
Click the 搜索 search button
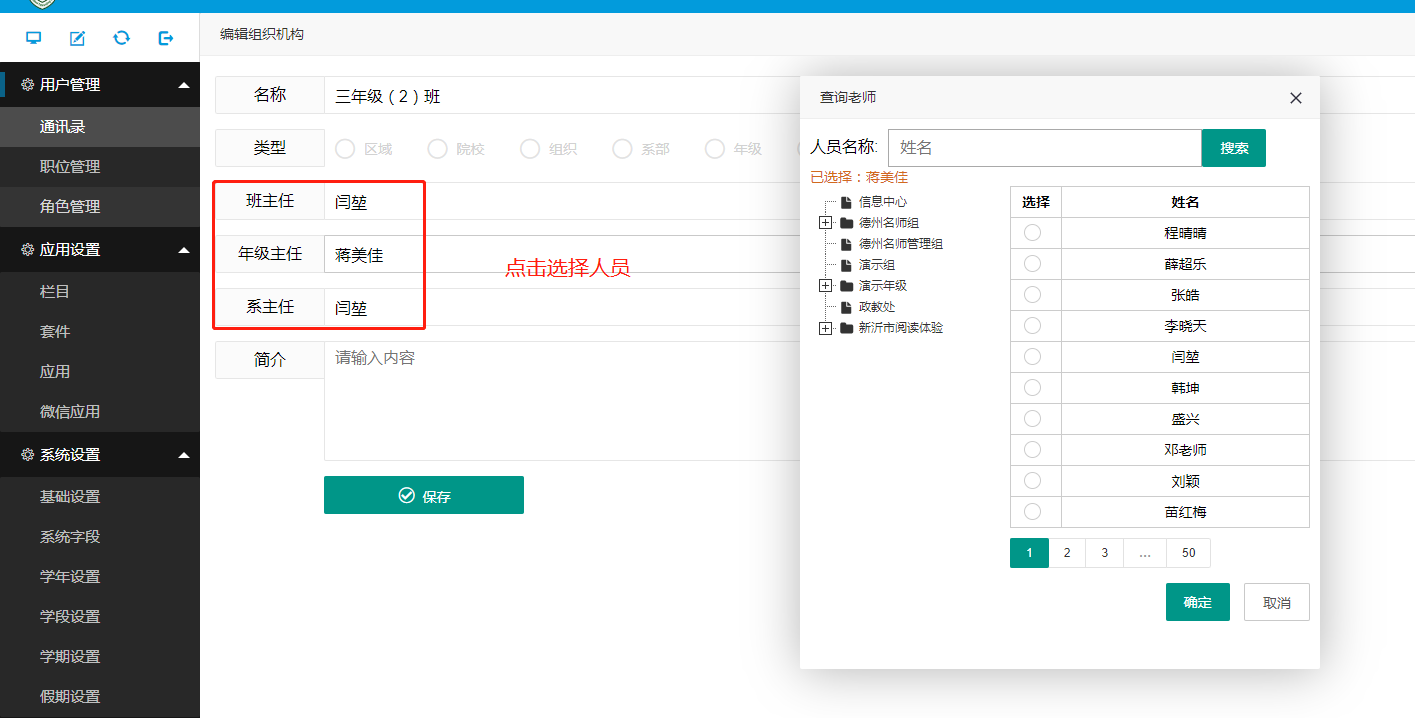(1234, 148)
